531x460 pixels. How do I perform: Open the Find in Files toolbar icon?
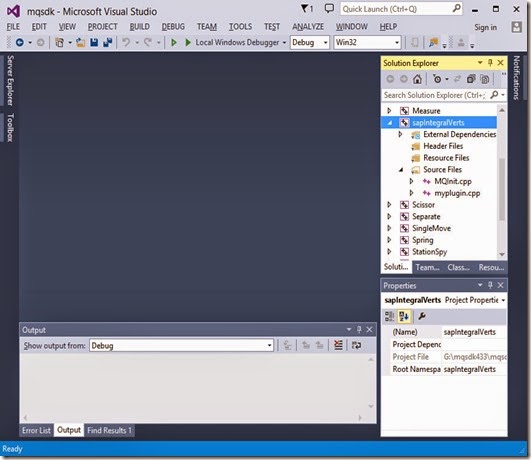tap(433, 42)
